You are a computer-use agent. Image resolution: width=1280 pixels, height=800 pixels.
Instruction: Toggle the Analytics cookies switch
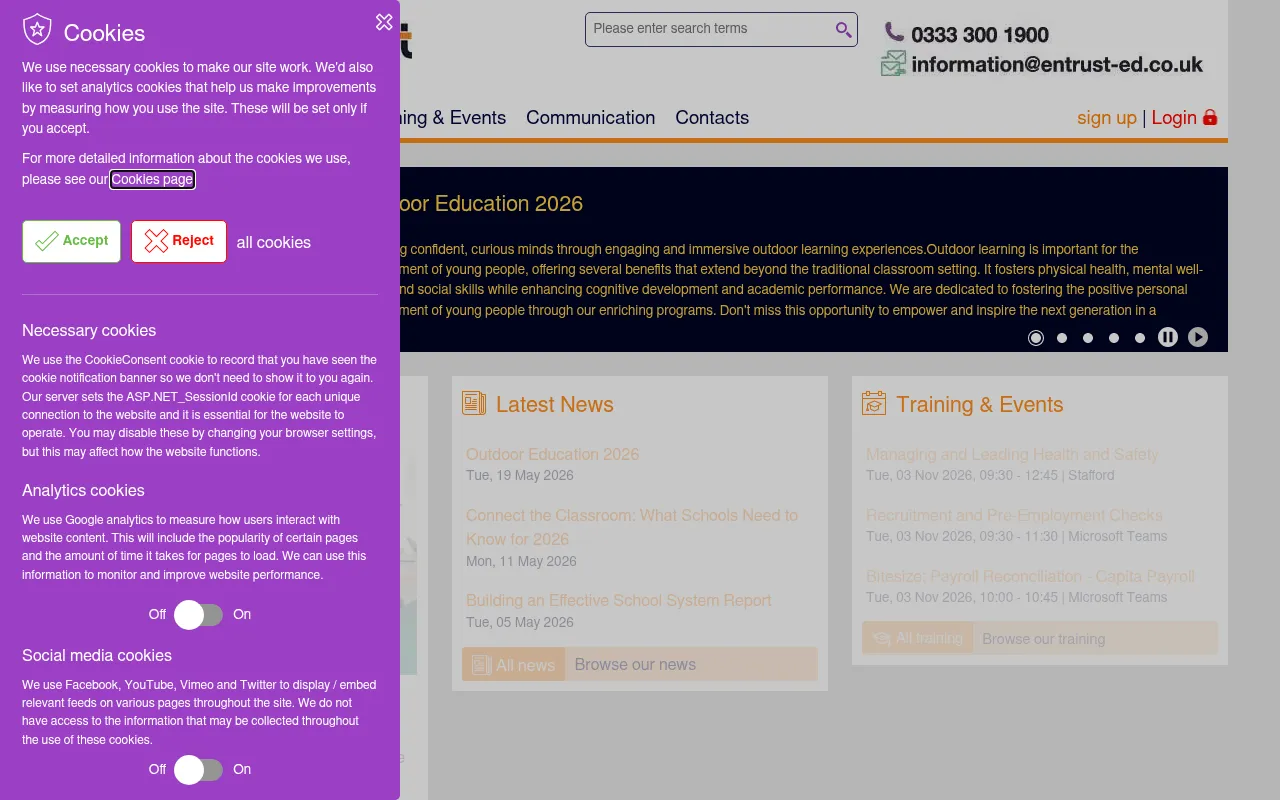pyautogui.click(x=198, y=615)
